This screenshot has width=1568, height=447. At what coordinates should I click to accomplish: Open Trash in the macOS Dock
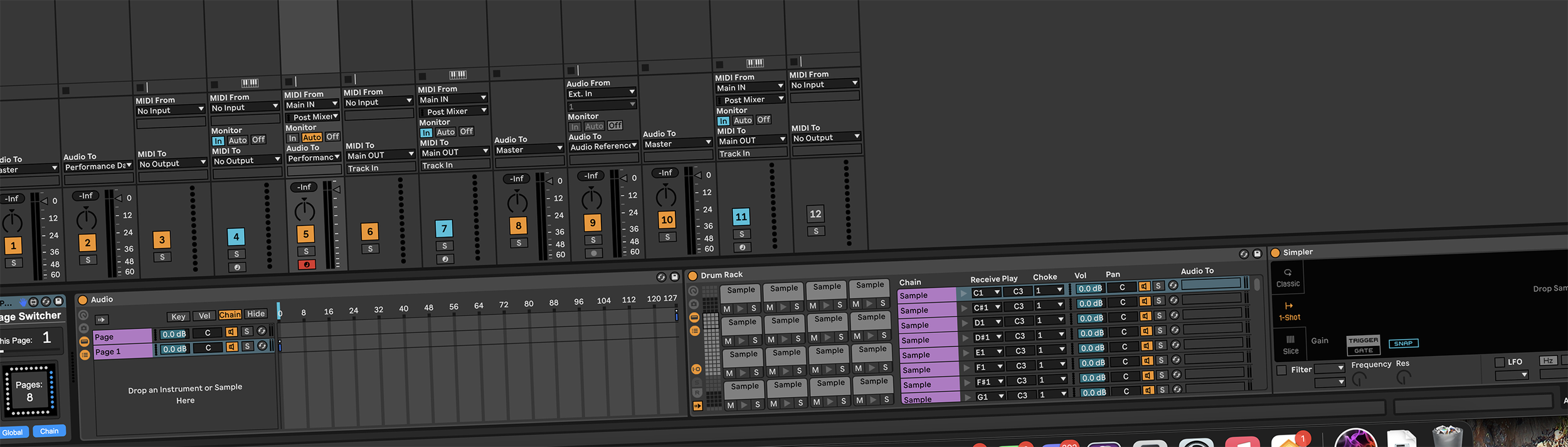click(1447, 436)
